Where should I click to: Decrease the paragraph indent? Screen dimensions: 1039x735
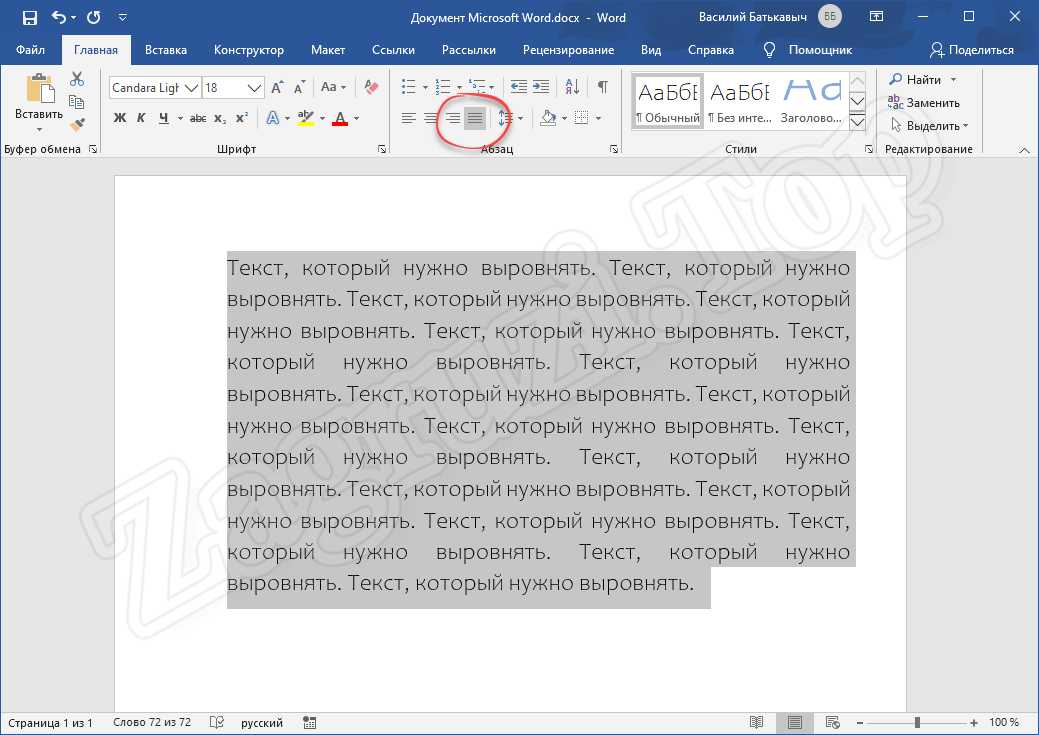[519, 87]
